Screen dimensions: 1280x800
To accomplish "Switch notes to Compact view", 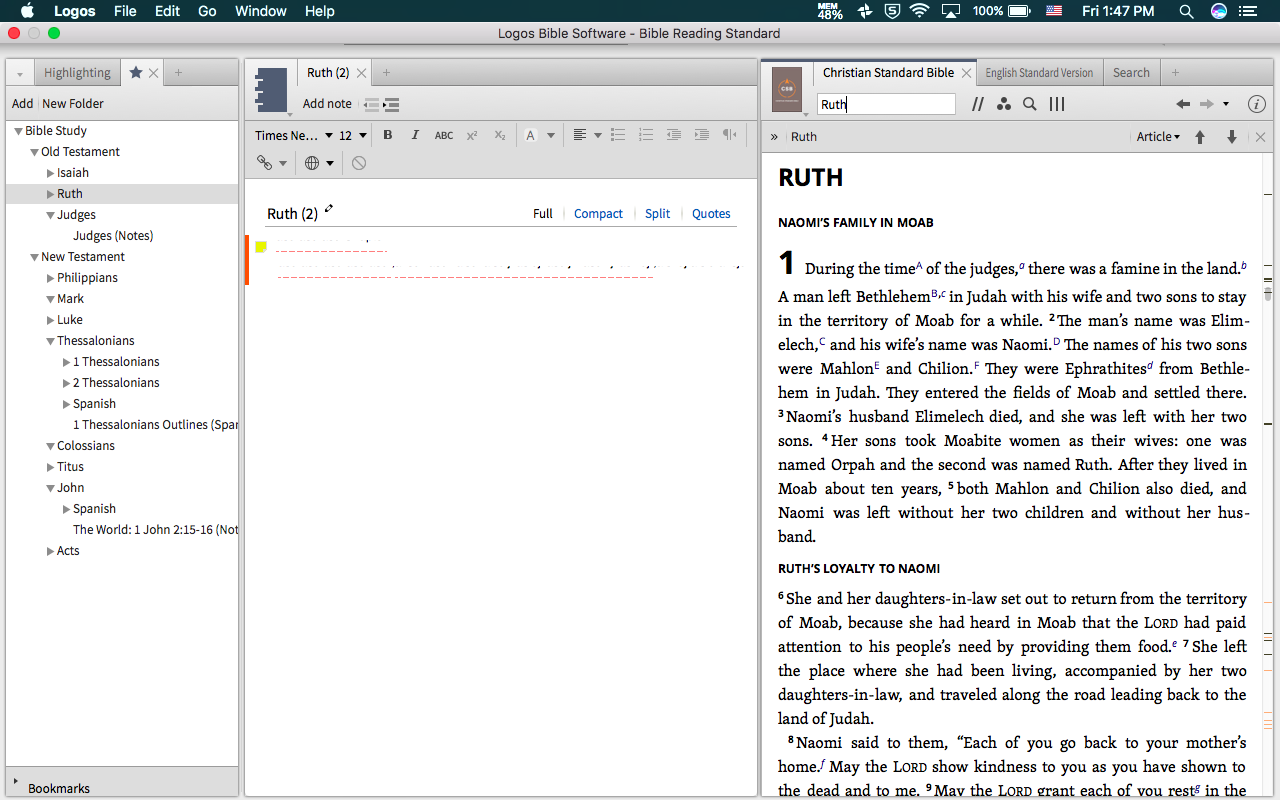I will 598,214.
